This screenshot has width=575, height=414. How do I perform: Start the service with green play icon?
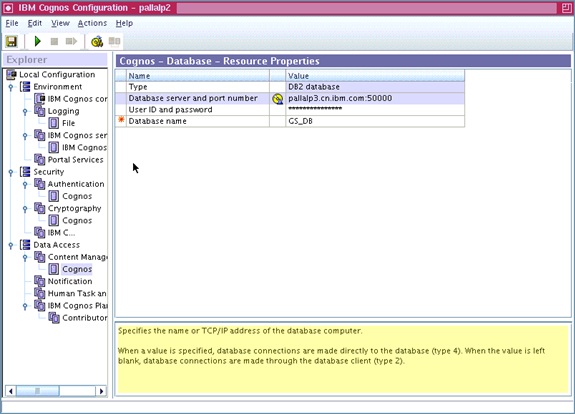pyautogui.click(x=37, y=41)
